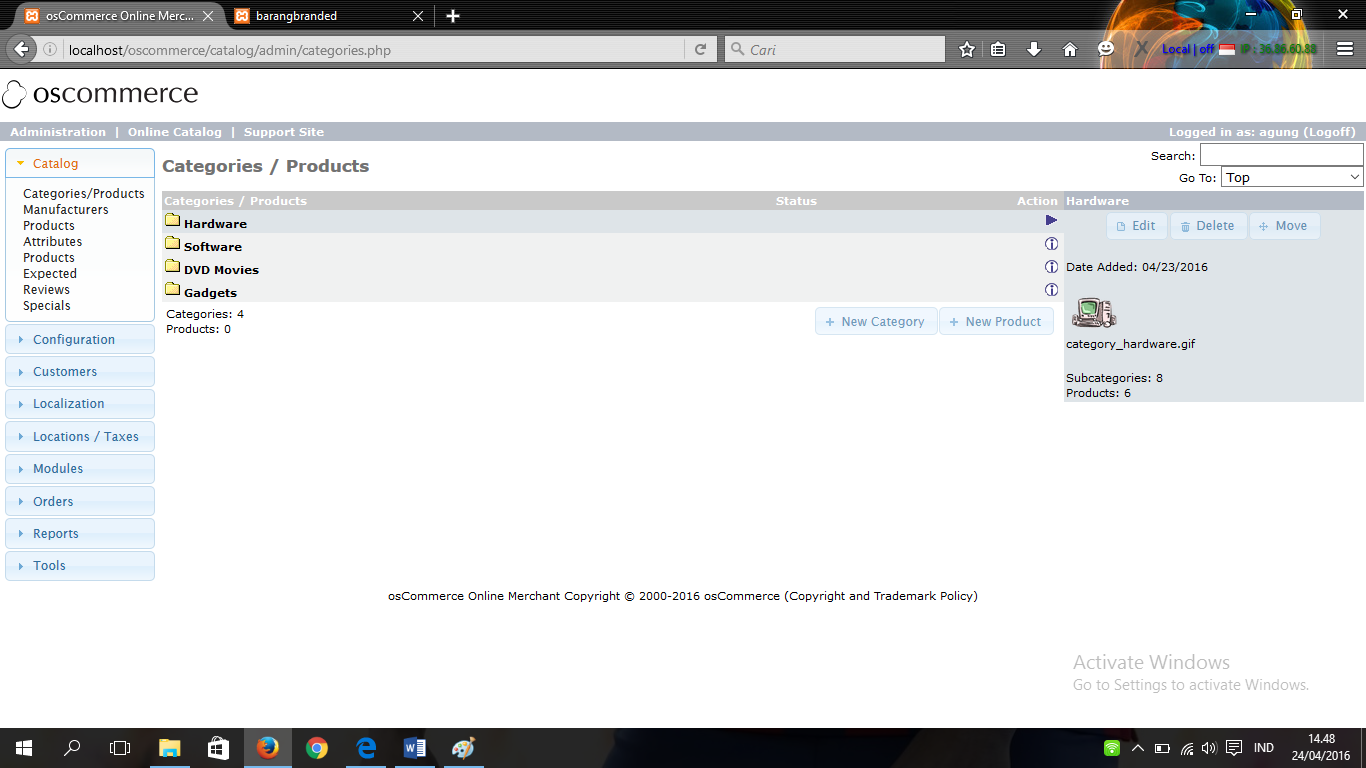Image resolution: width=1366 pixels, height=768 pixels.
Task: Click the site info icon in address bar
Action: click(x=50, y=49)
